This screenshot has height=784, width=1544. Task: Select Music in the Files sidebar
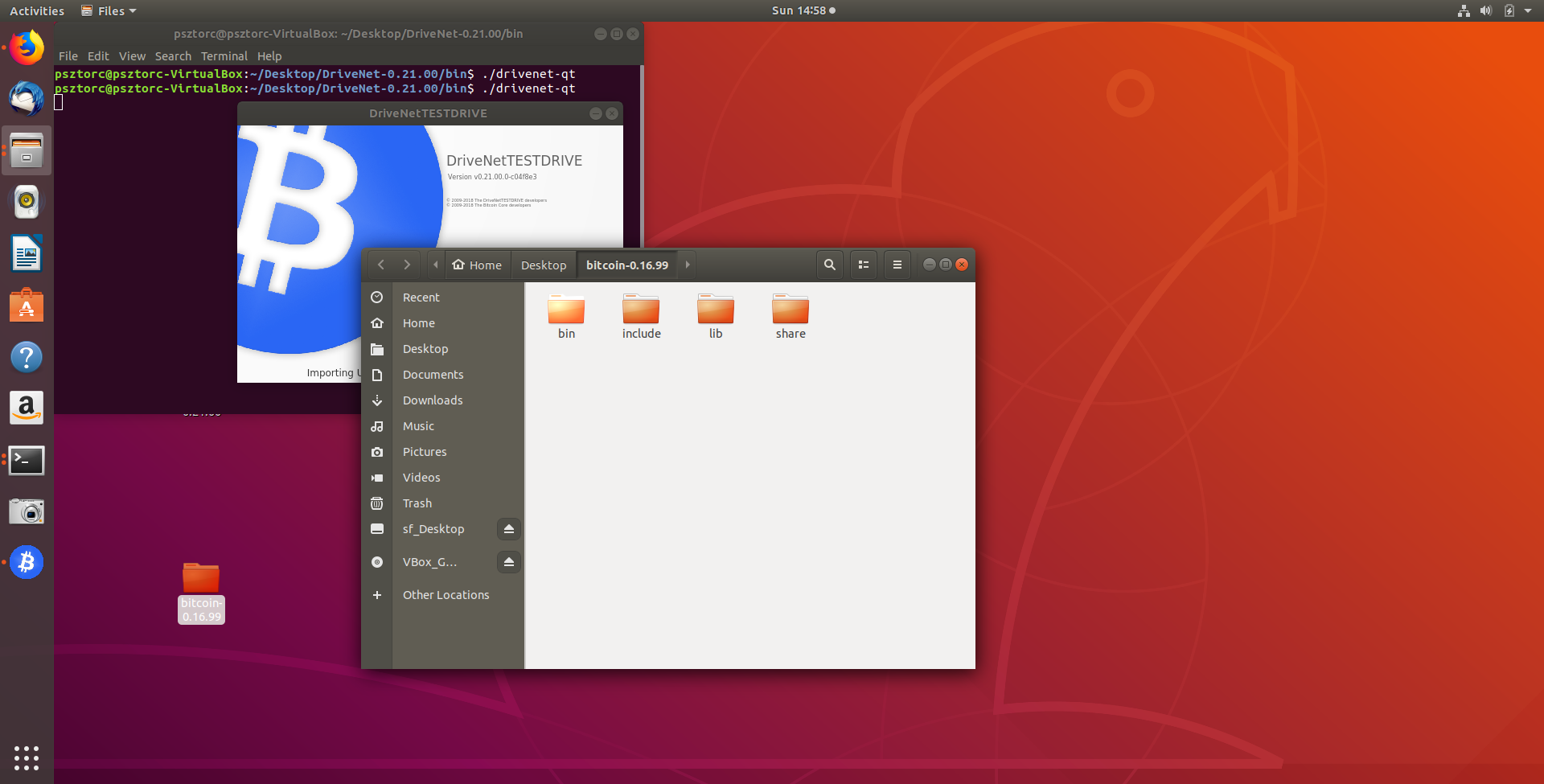(x=442, y=426)
